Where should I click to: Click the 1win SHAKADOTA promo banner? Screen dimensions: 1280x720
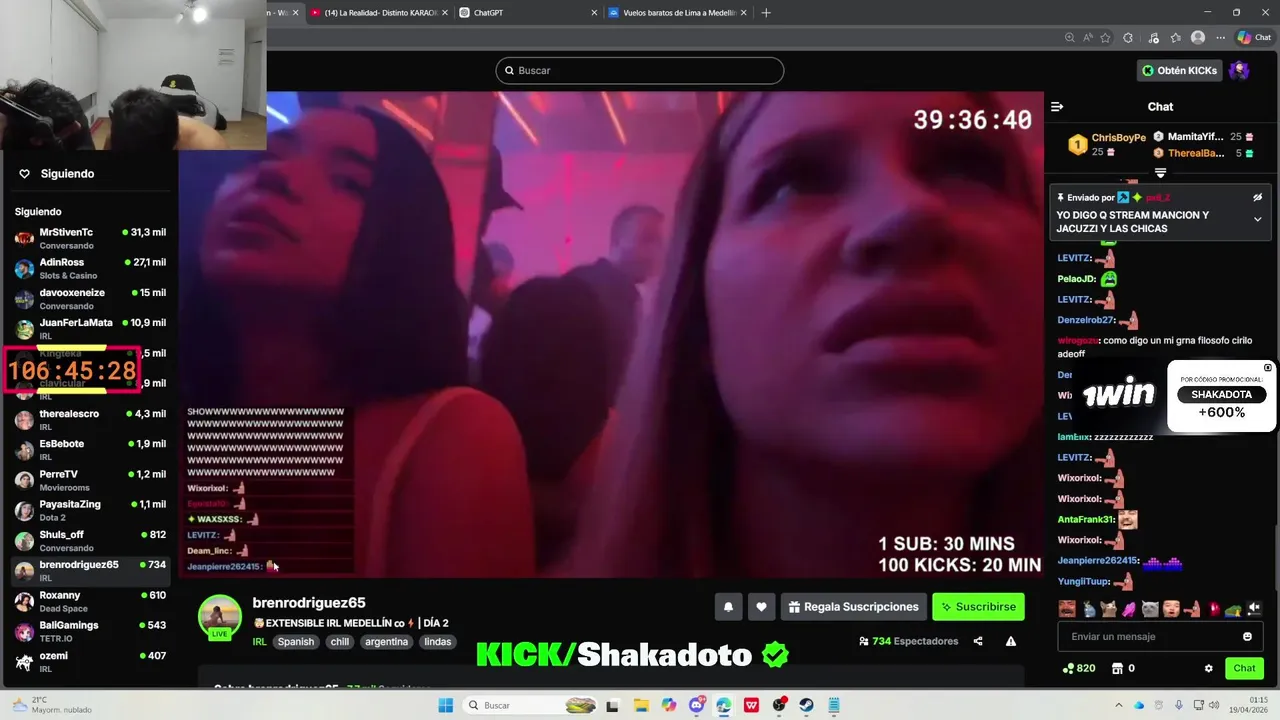(1175, 395)
